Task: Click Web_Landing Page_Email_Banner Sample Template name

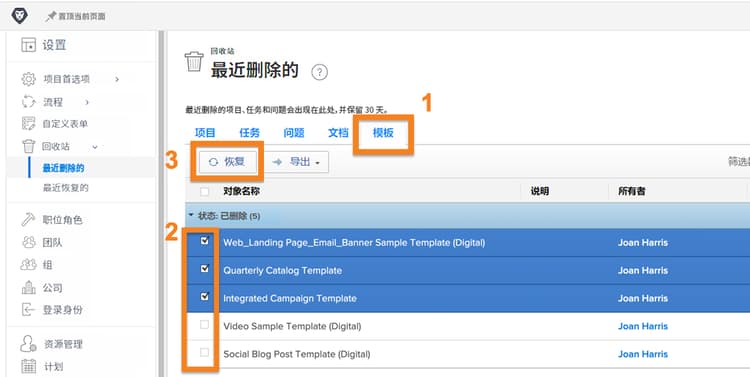Action: (x=354, y=243)
